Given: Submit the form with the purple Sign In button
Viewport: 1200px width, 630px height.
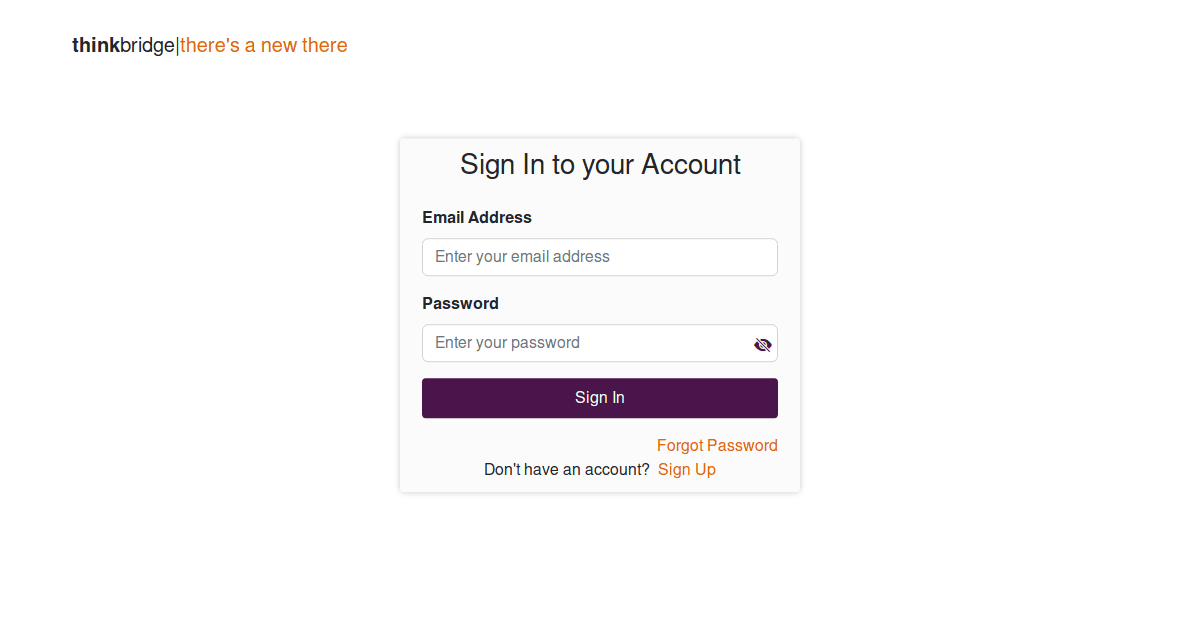Looking at the screenshot, I should click(x=599, y=398).
